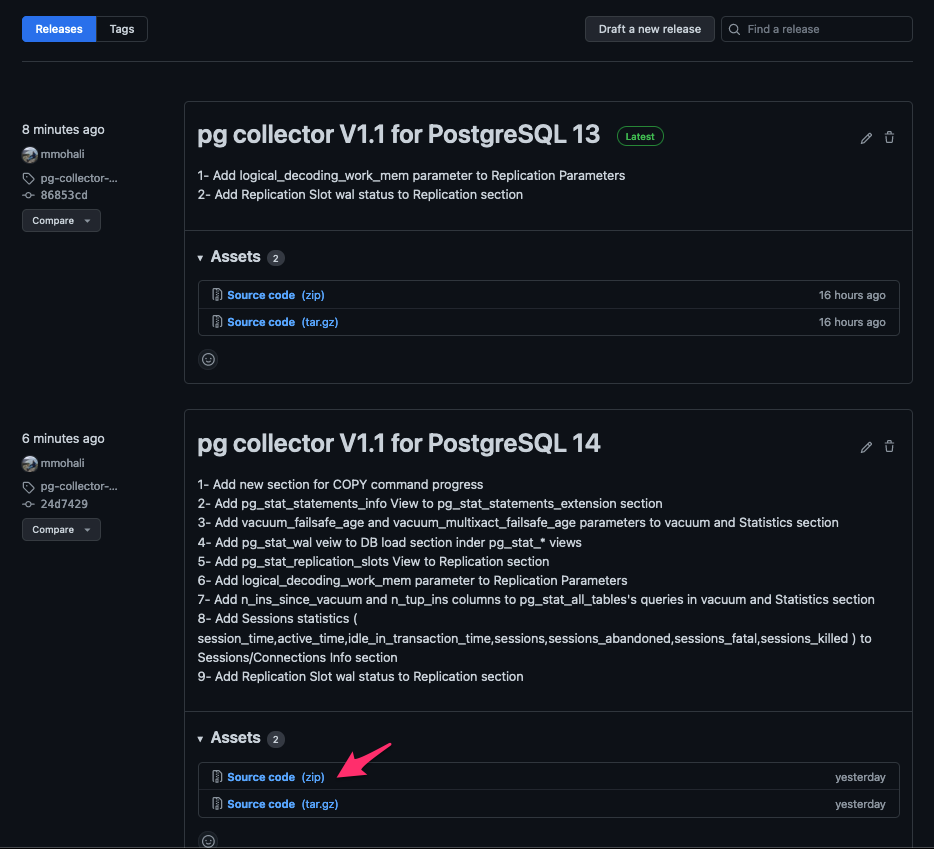Open pg collector V1.1 for PostgreSQL 14 title

click(x=398, y=443)
